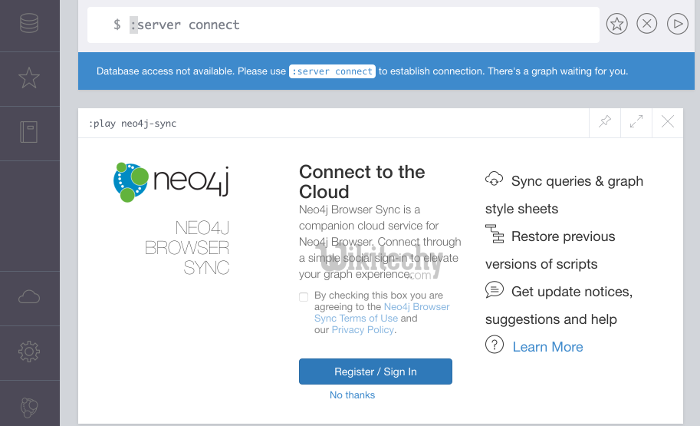
Task: Open the Privacy Policy link
Action: [362, 330]
